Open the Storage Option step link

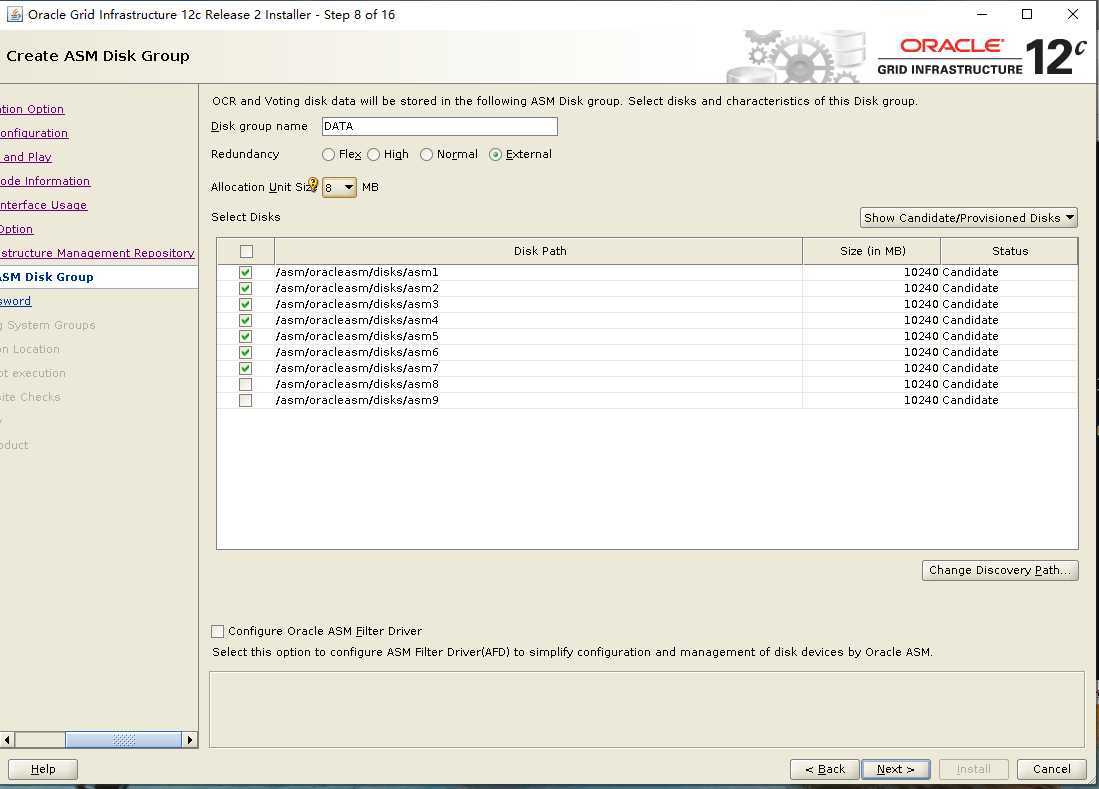17,228
